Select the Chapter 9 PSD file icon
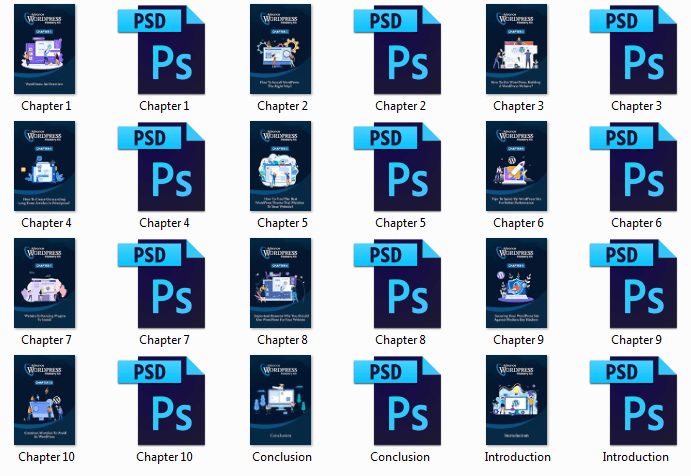The height and width of the screenshot is (476, 691). click(x=633, y=283)
